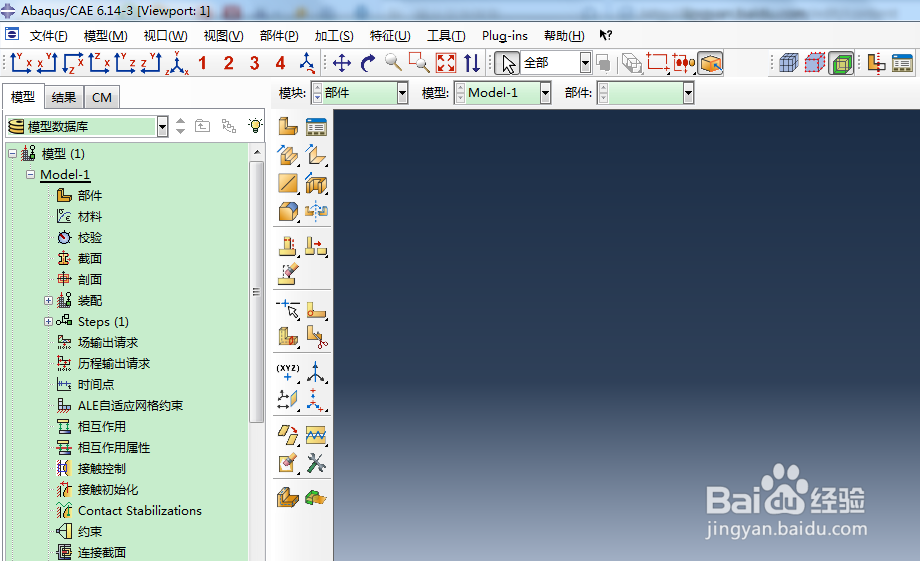Screen dimensions: 920x561
Task: Select the Create Solid Extrude tool
Action: tap(288, 155)
